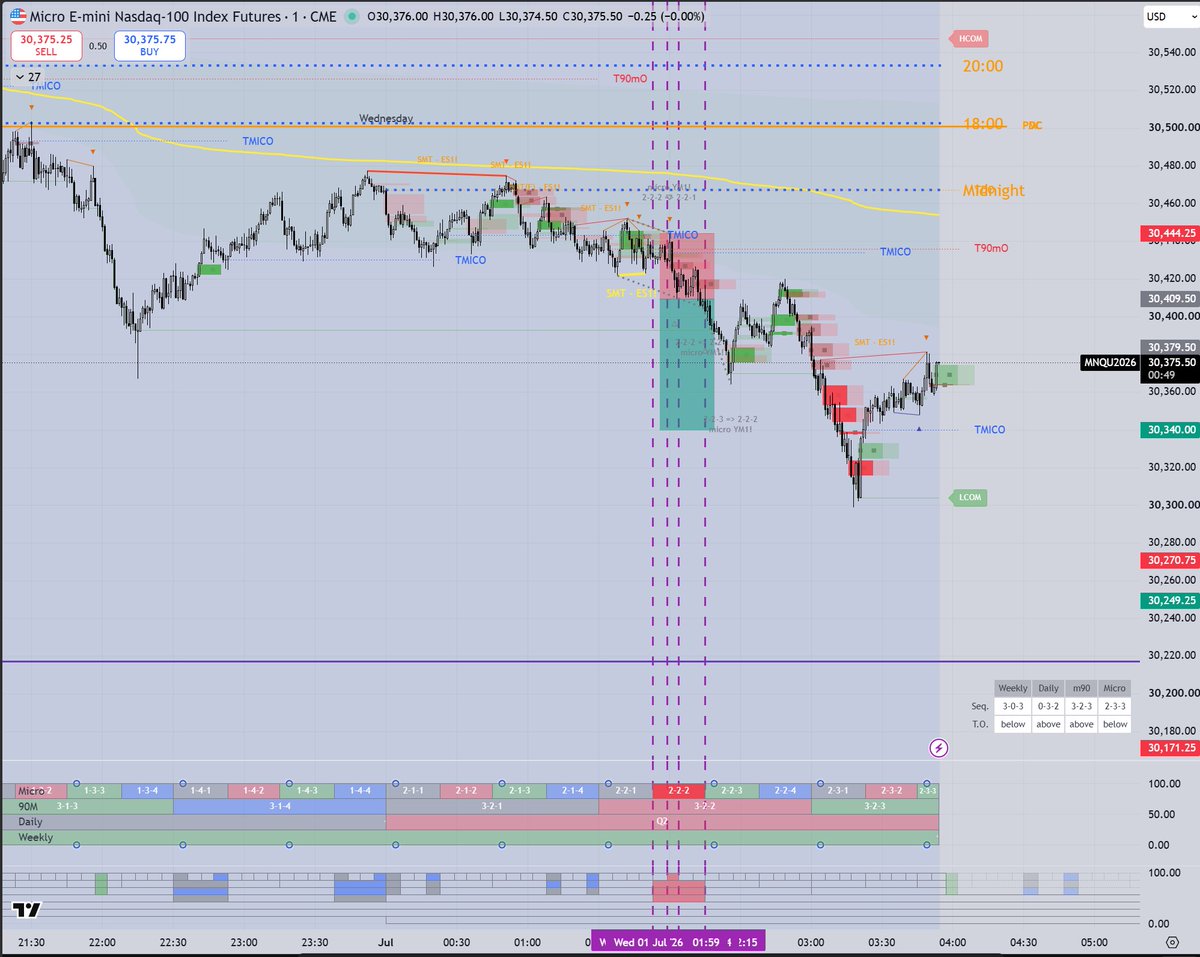
Task: Click the 1-4-4 micro block
Action: (359, 791)
